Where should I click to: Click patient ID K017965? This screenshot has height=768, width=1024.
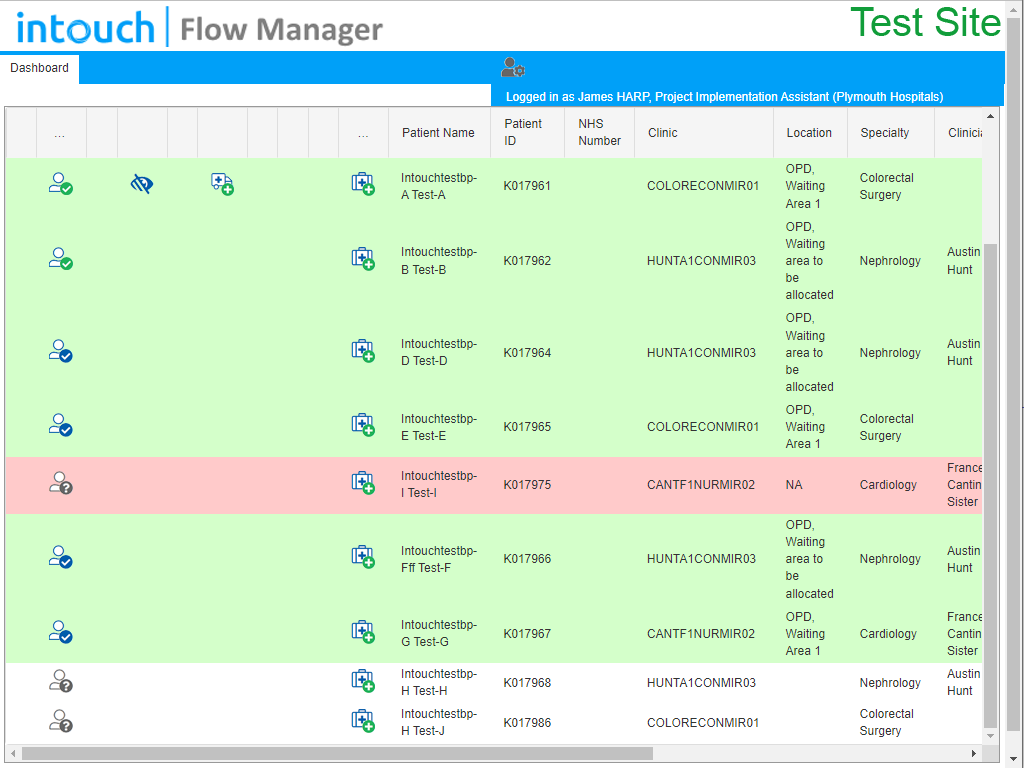coord(527,426)
